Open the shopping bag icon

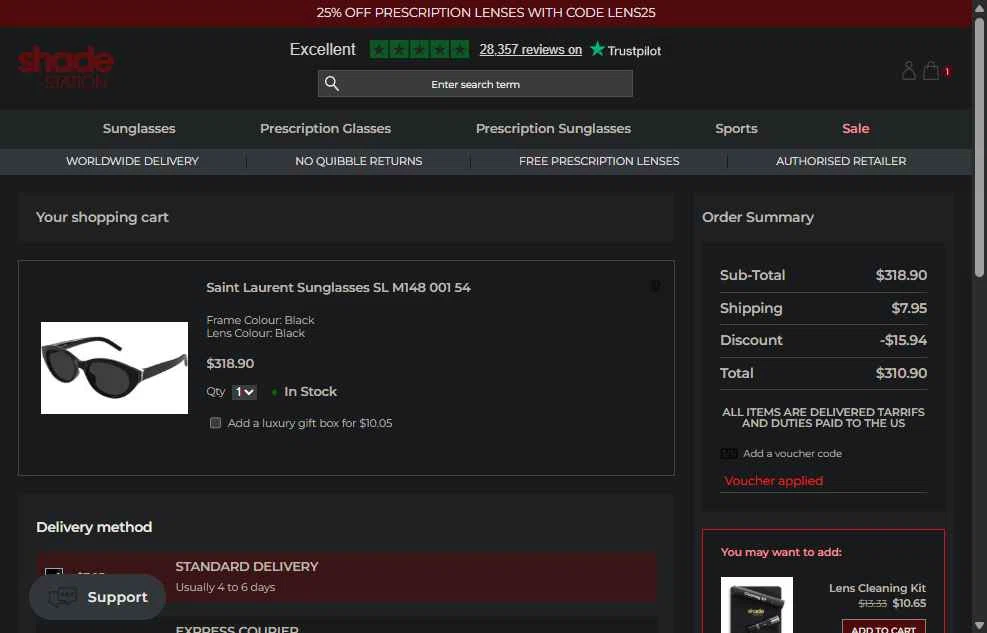931,70
